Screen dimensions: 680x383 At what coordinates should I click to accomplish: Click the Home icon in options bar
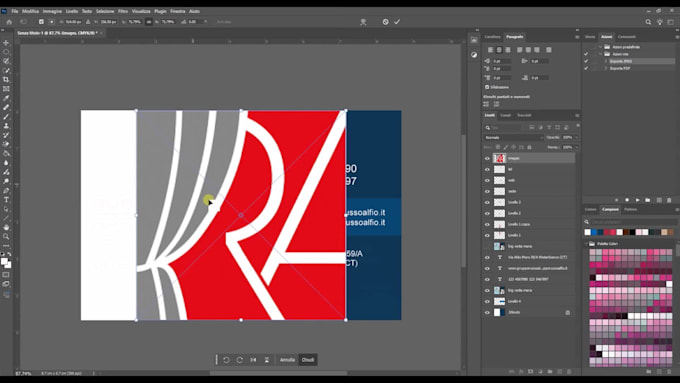pos(9,22)
